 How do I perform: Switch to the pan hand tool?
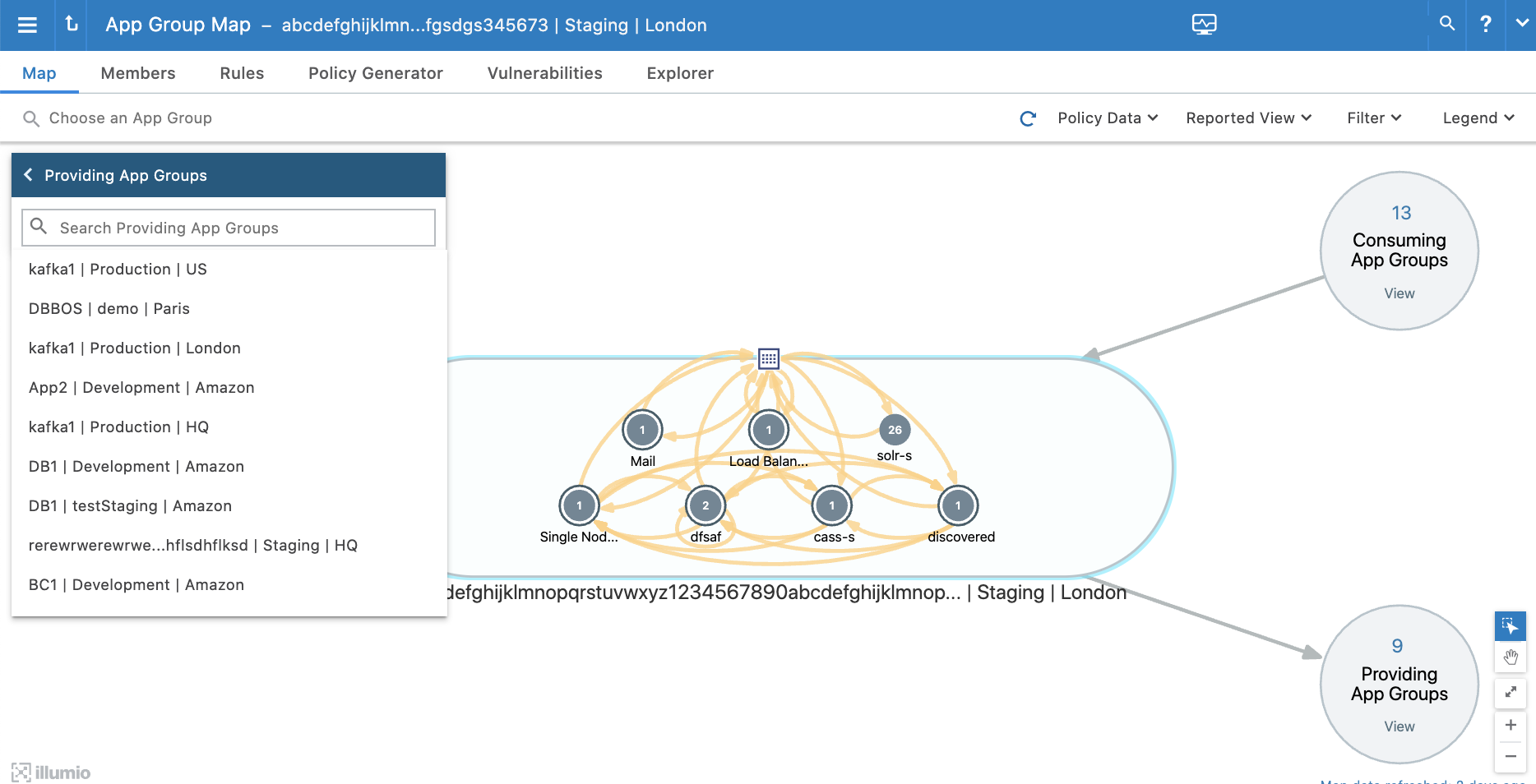[1511, 657]
